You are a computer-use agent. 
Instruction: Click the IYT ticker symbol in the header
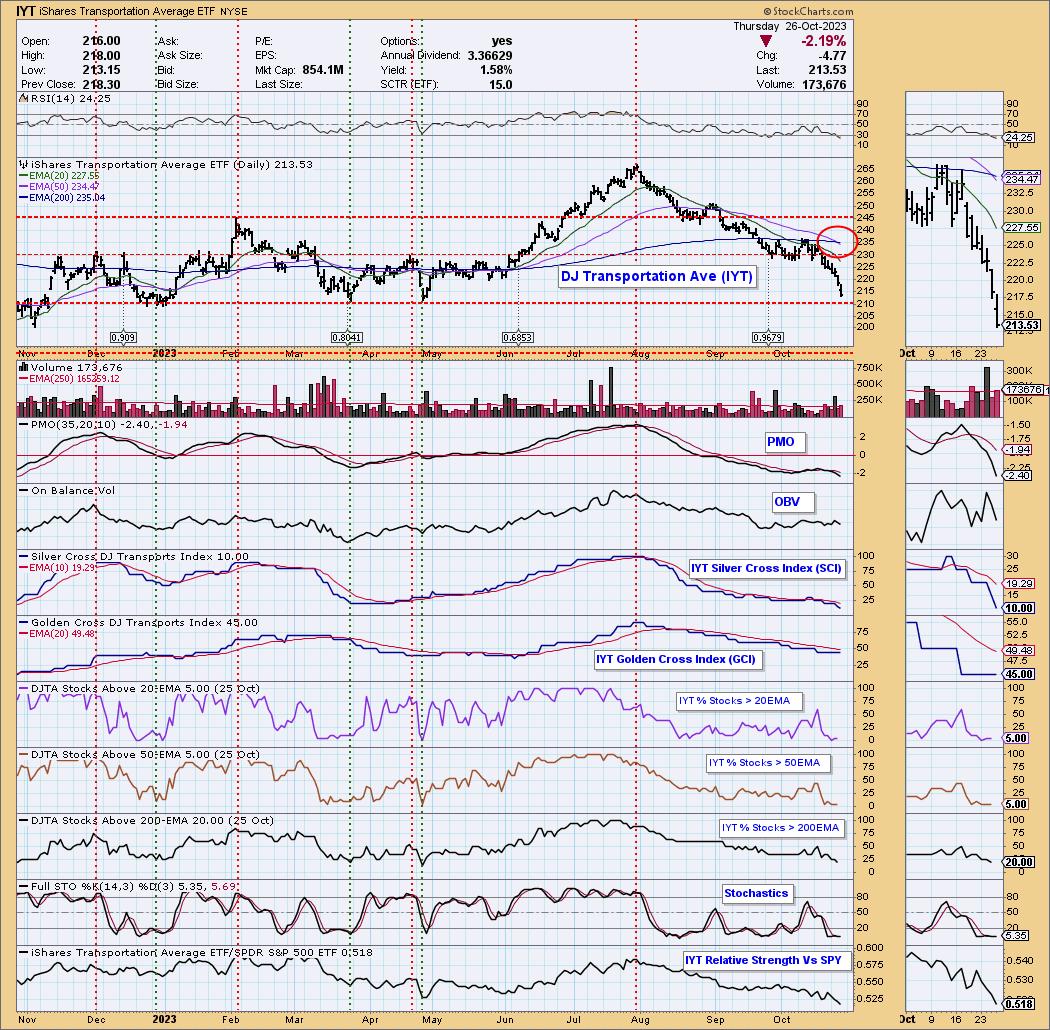[x=25, y=11]
